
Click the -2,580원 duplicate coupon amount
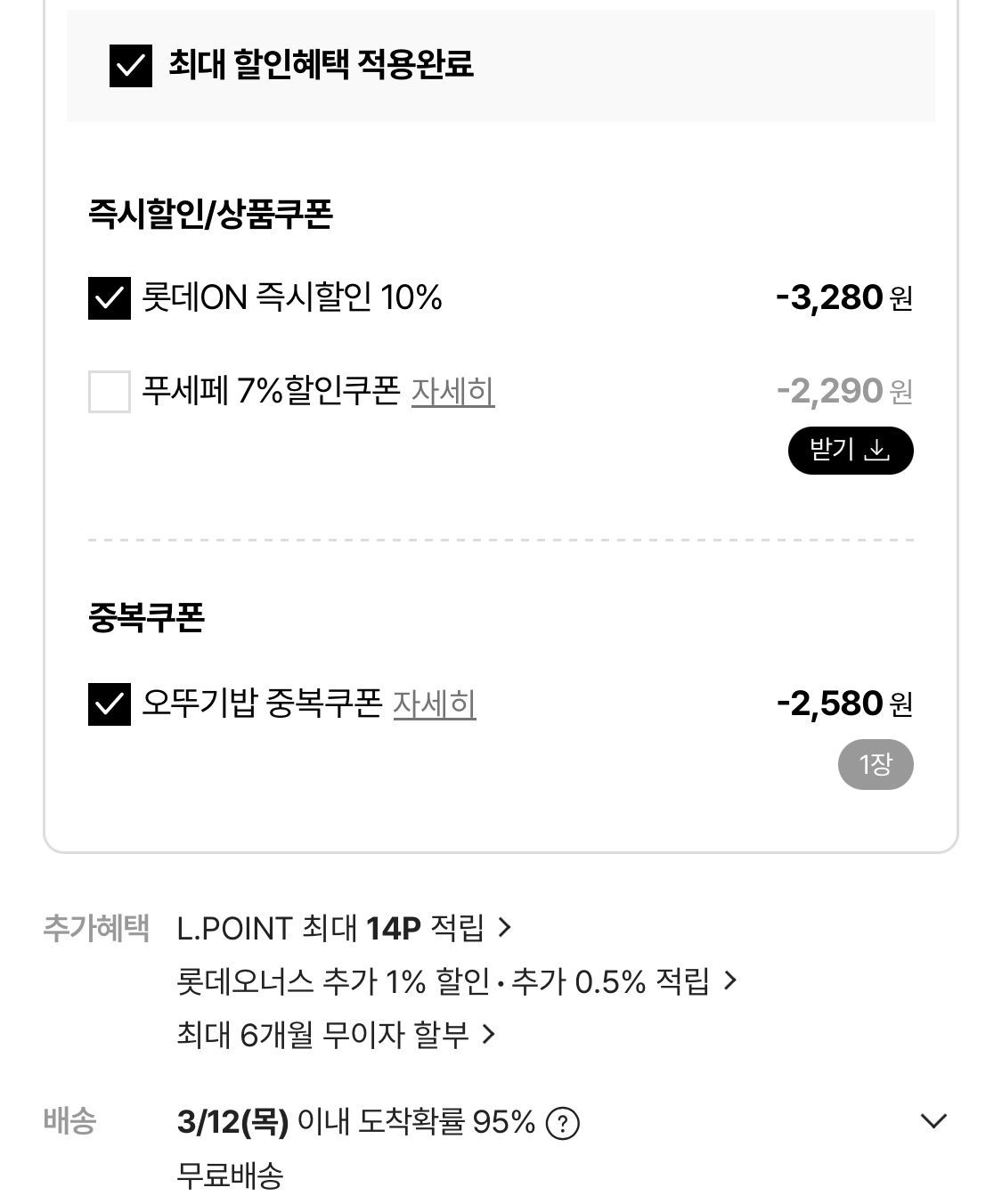point(843,704)
